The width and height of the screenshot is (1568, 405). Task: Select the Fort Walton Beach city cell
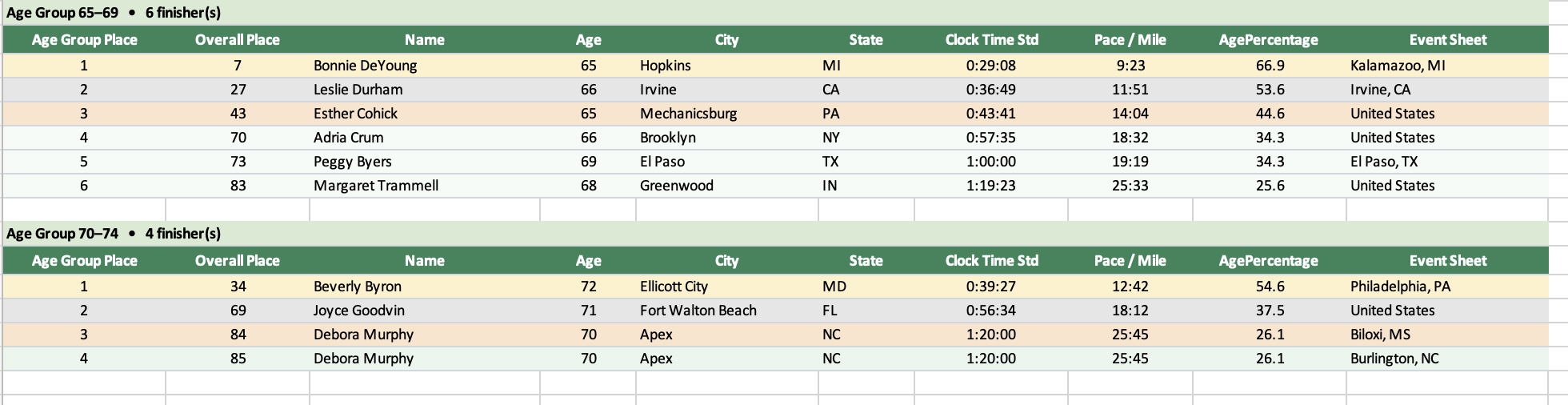pos(698,311)
